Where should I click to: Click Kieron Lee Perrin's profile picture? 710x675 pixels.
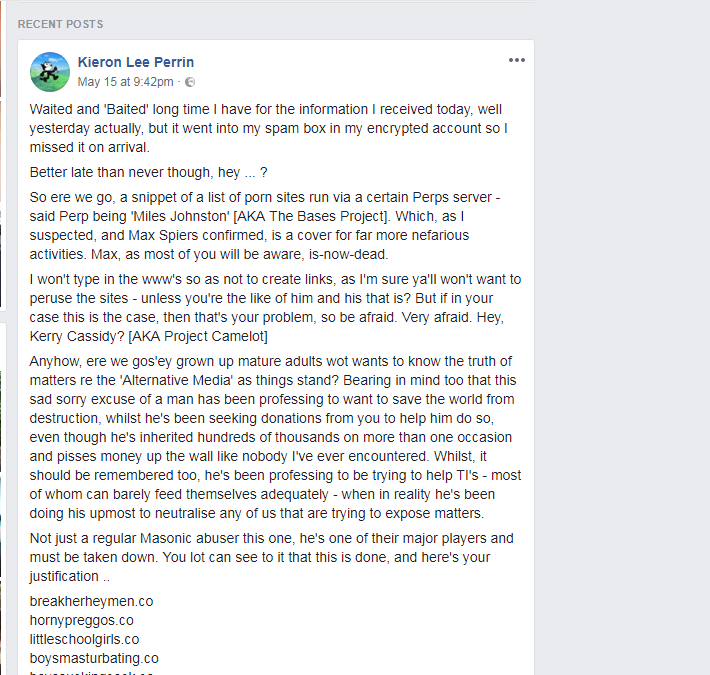point(50,71)
